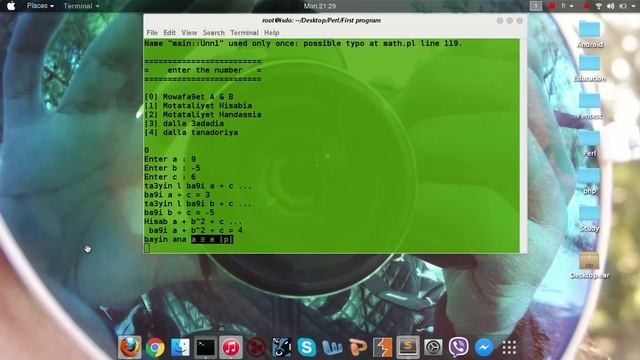Click the dark red circular dock icon
This screenshot has width=640, height=360.
(x=256, y=348)
